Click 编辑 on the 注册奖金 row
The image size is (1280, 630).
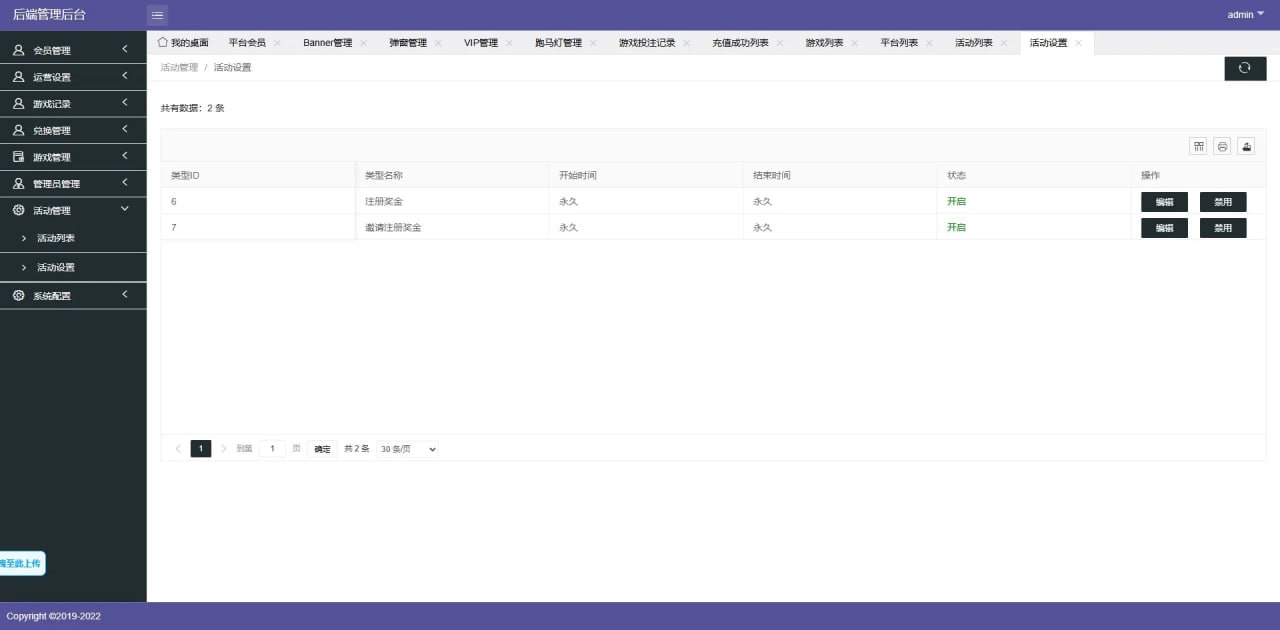[x=1164, y=201]
